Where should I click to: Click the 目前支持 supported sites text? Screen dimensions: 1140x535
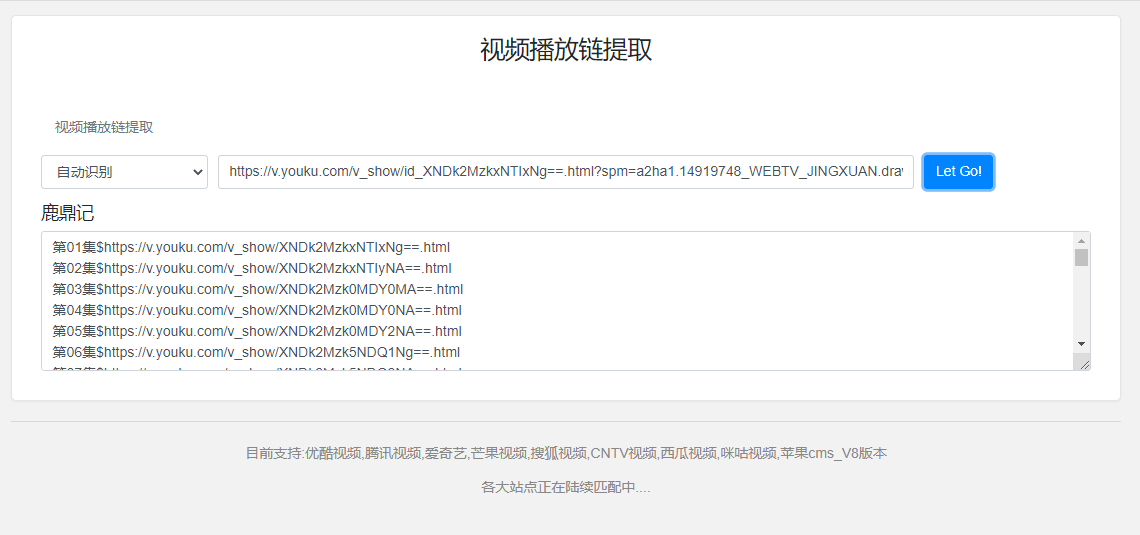[x=566, y=453]
